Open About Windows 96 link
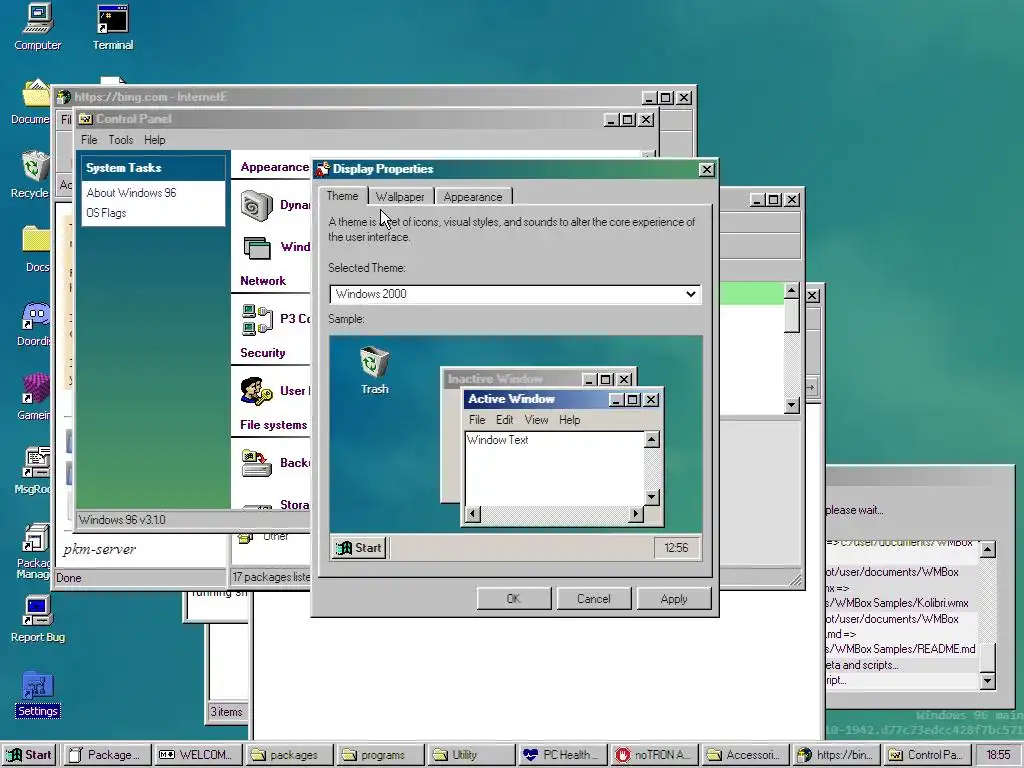This screenshot has width=1024, height=768. [131, 193]
